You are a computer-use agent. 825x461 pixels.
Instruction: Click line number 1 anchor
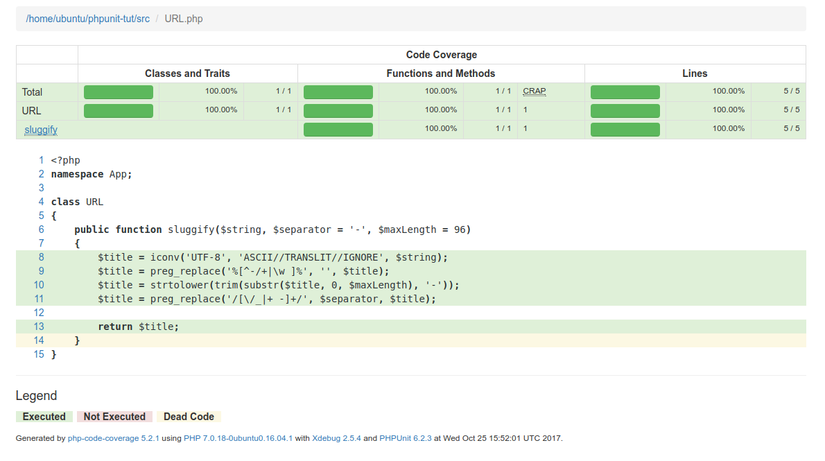tap(41, 161)
